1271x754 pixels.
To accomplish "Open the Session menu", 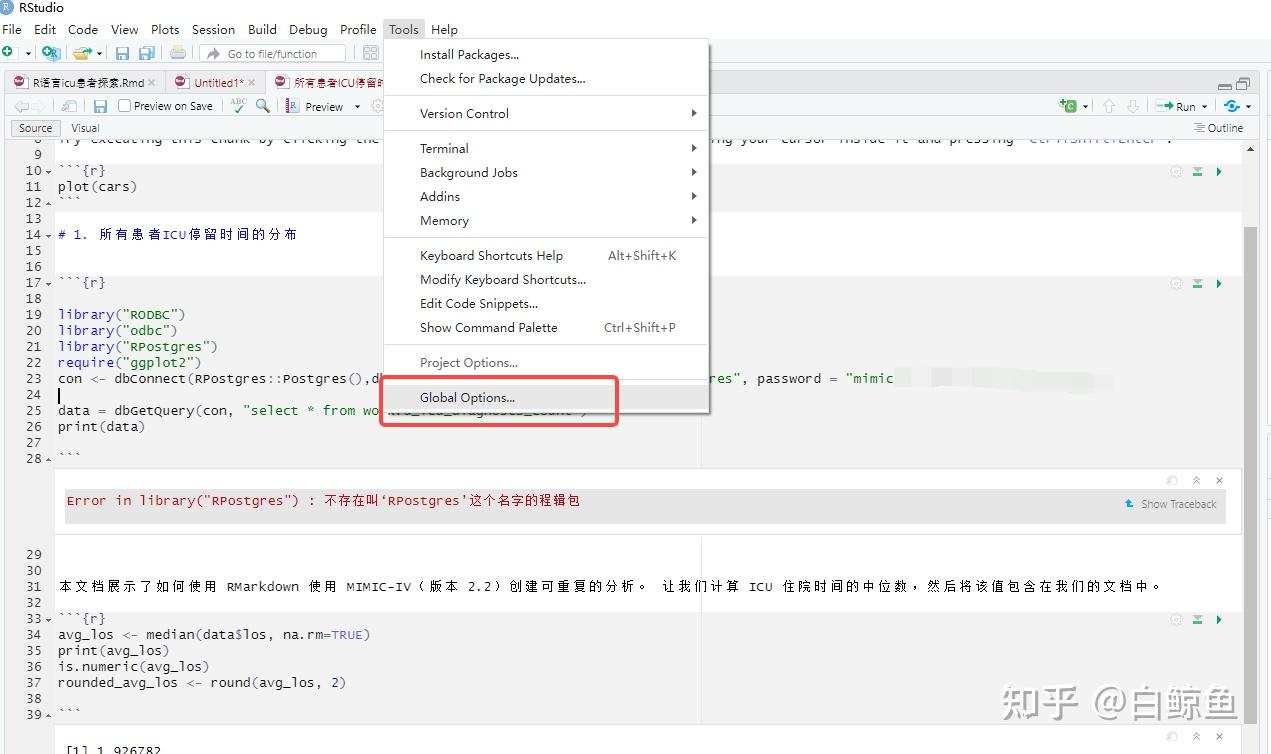I will click(x=213, y=29).
